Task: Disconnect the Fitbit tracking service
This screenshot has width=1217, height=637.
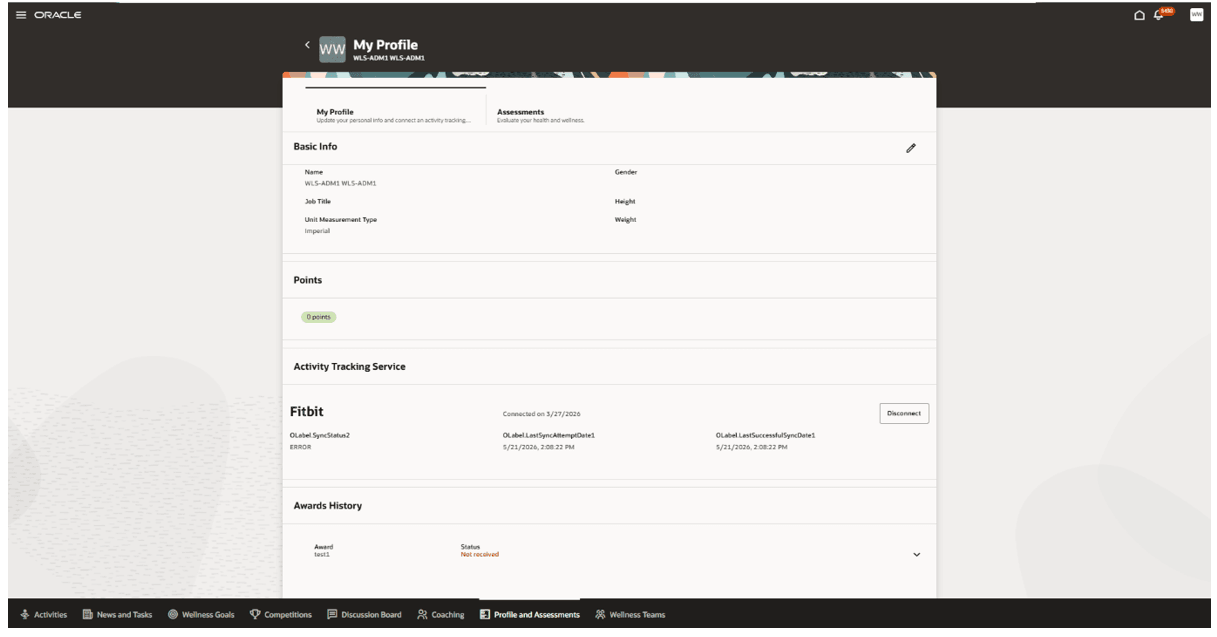Action: 904,413
